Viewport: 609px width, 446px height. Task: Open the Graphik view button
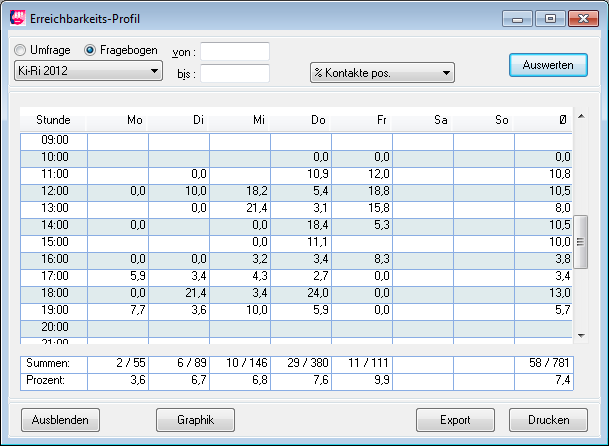pos(196,420)
